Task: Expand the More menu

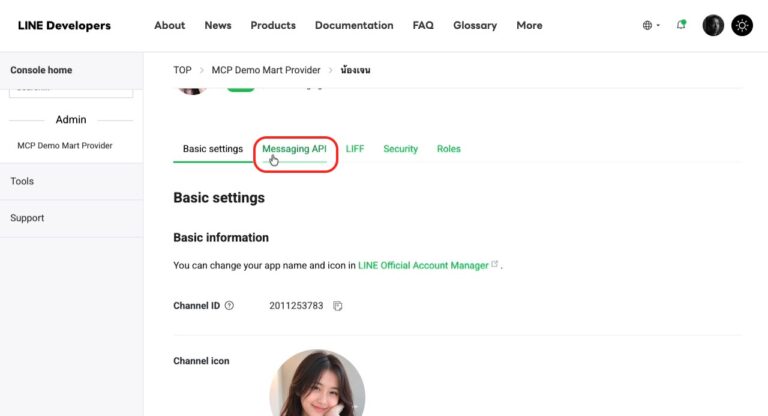Action: tap(529, 25)
